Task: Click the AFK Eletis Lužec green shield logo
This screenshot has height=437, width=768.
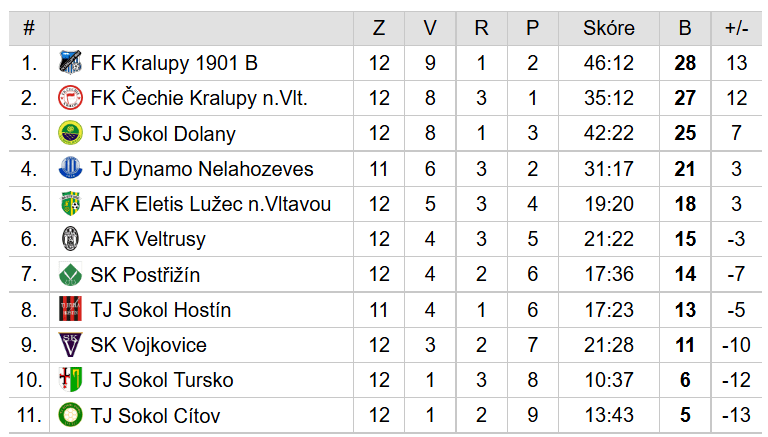Action: 70,204
